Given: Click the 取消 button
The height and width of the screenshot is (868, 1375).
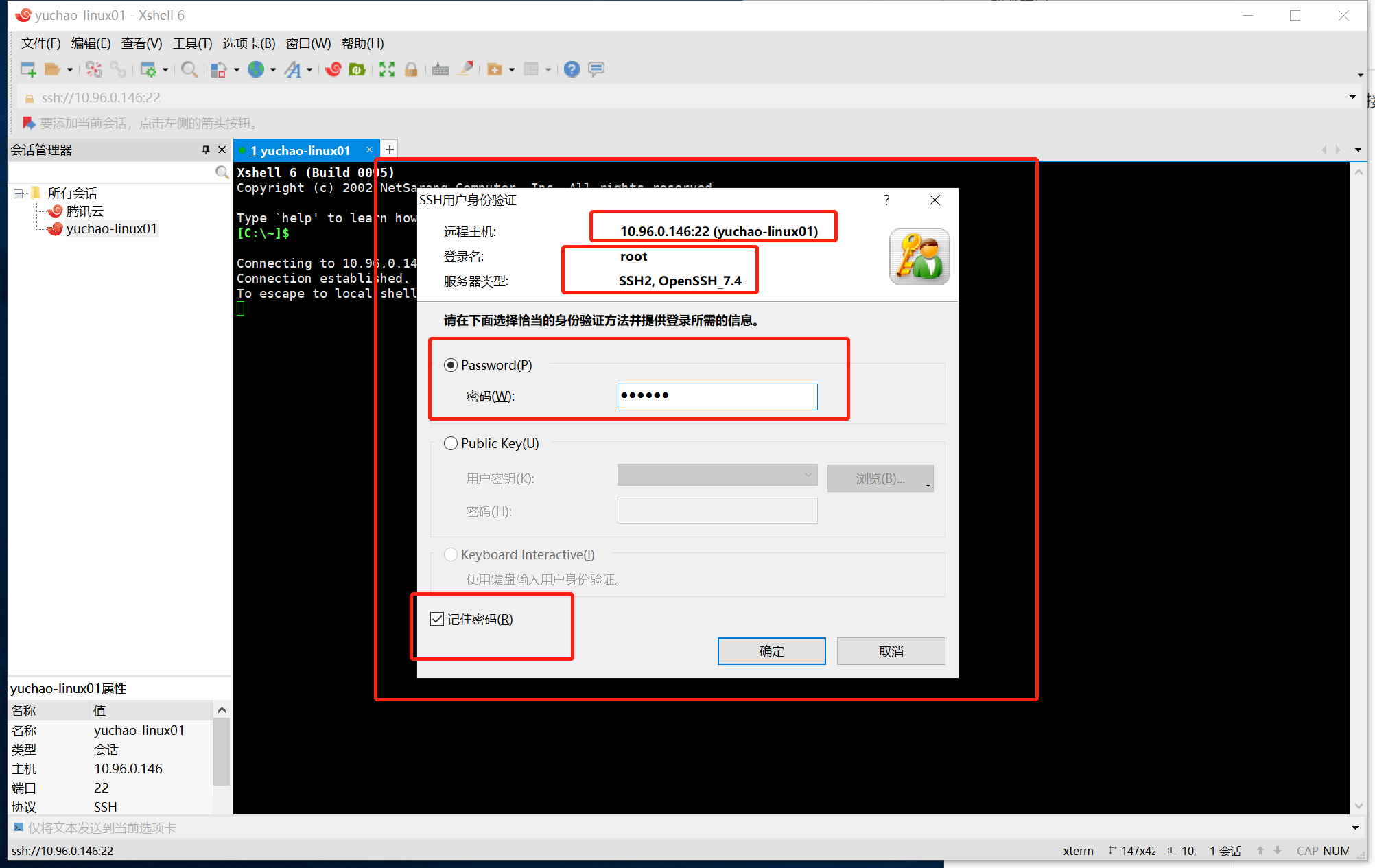Looking at the screenshot, I should 891,650.
